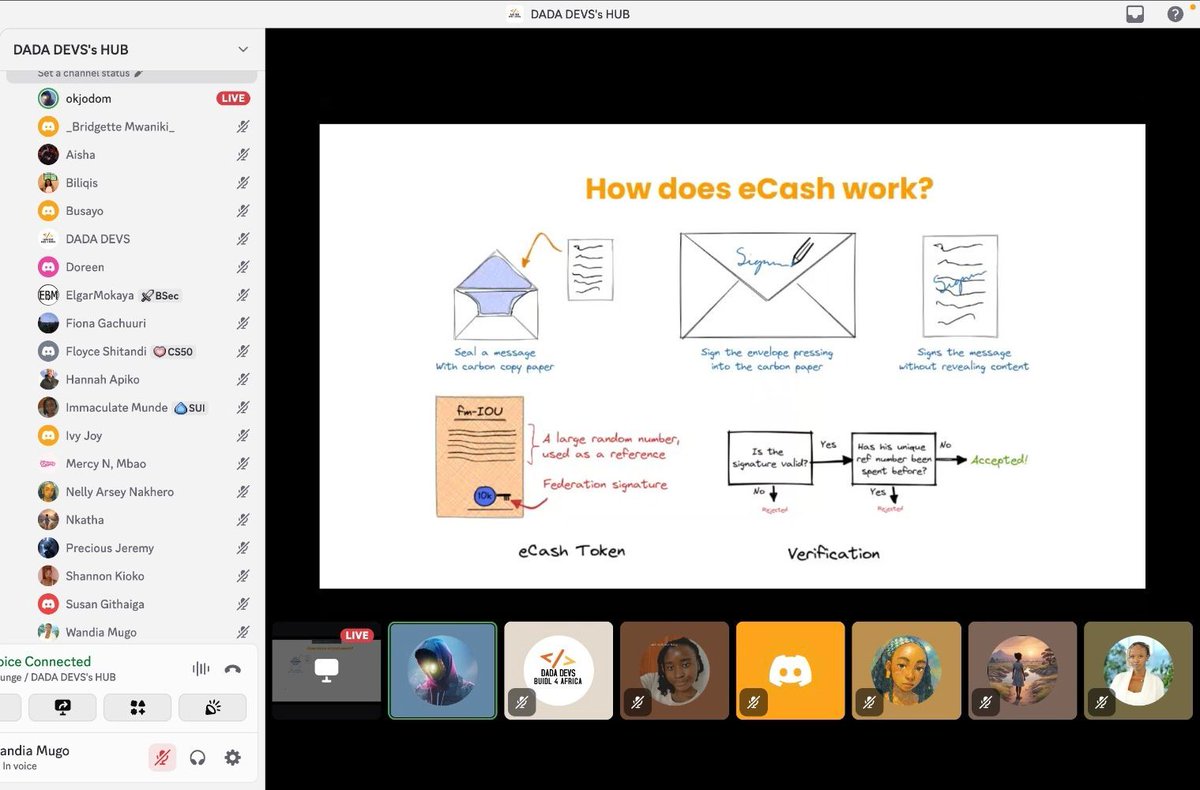Open the DADA DEVS's HUB channel link under Voice Connected

coord(58,677)
